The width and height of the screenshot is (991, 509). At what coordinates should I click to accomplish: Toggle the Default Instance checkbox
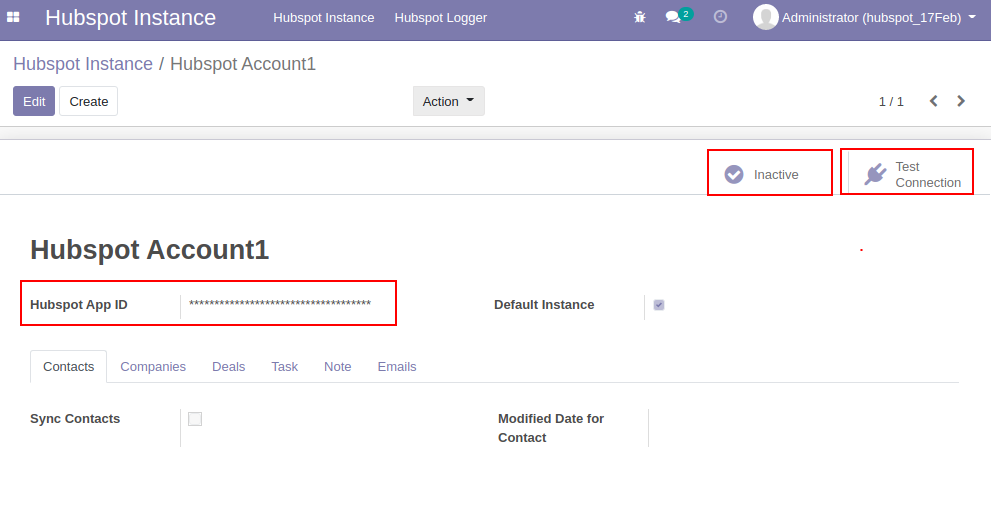click(659, 305)
